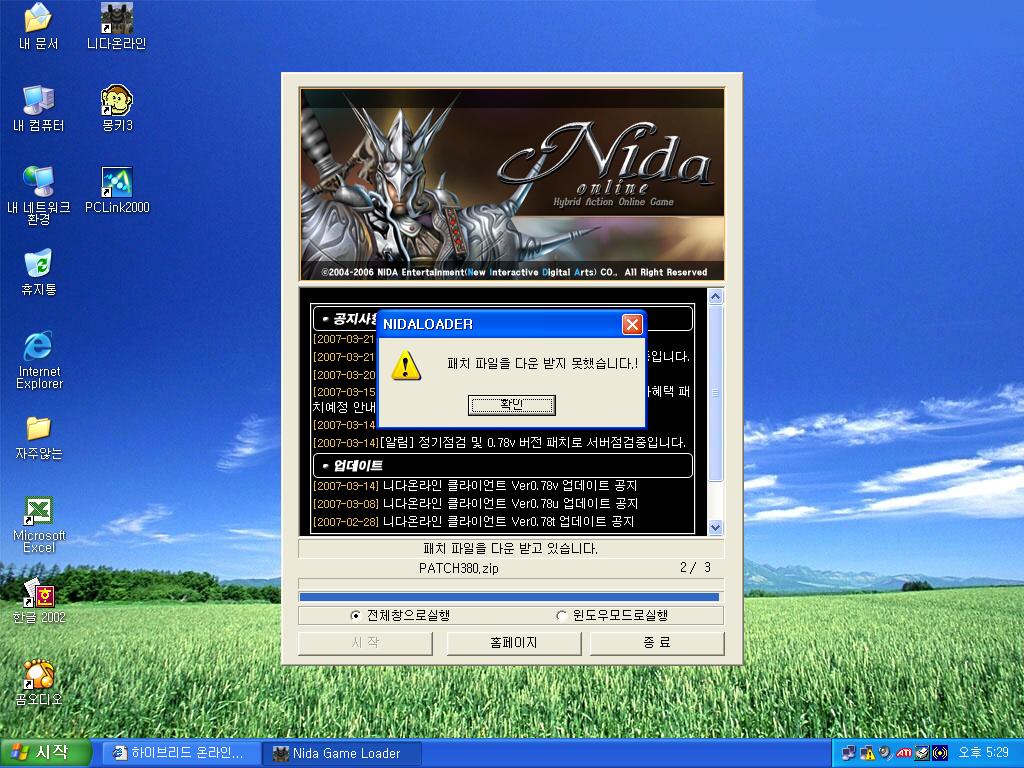
Task: Launch PCLink2000 from the desktop
Action: coord(117,183)
